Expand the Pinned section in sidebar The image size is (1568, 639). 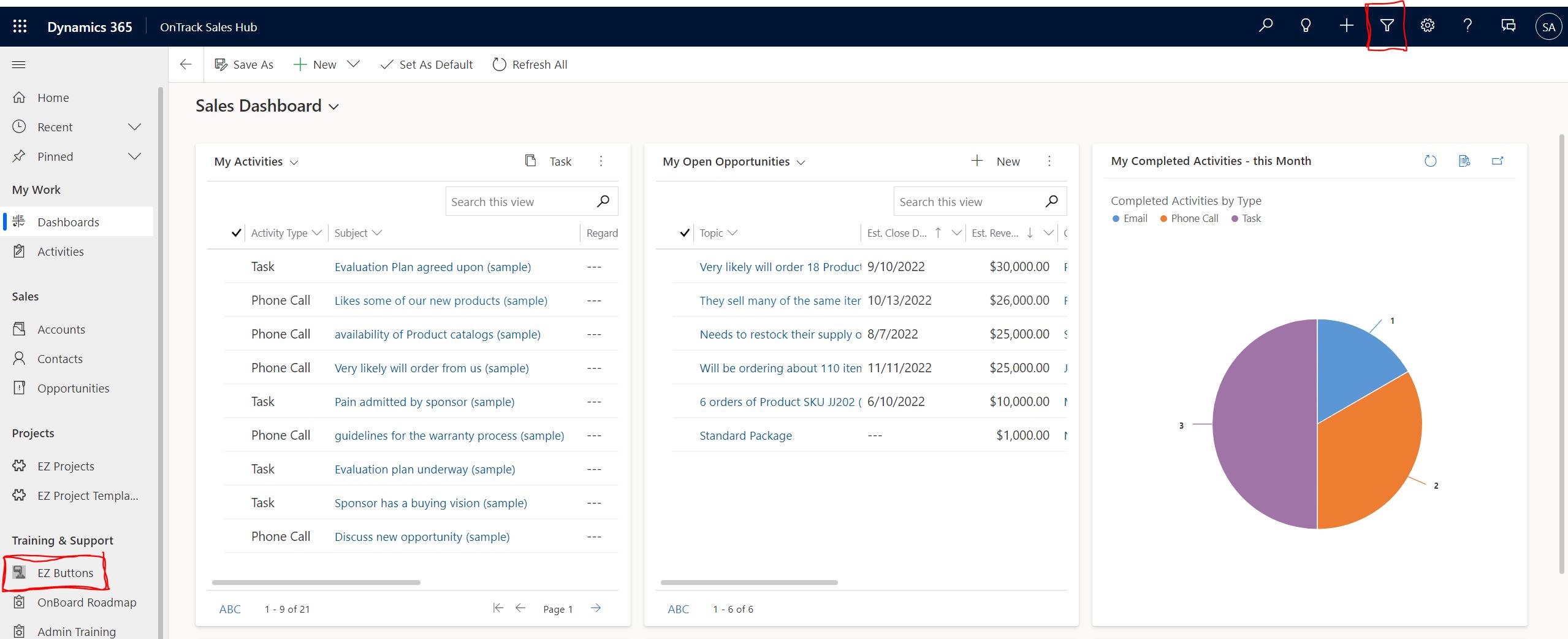(x=134, y=156)
